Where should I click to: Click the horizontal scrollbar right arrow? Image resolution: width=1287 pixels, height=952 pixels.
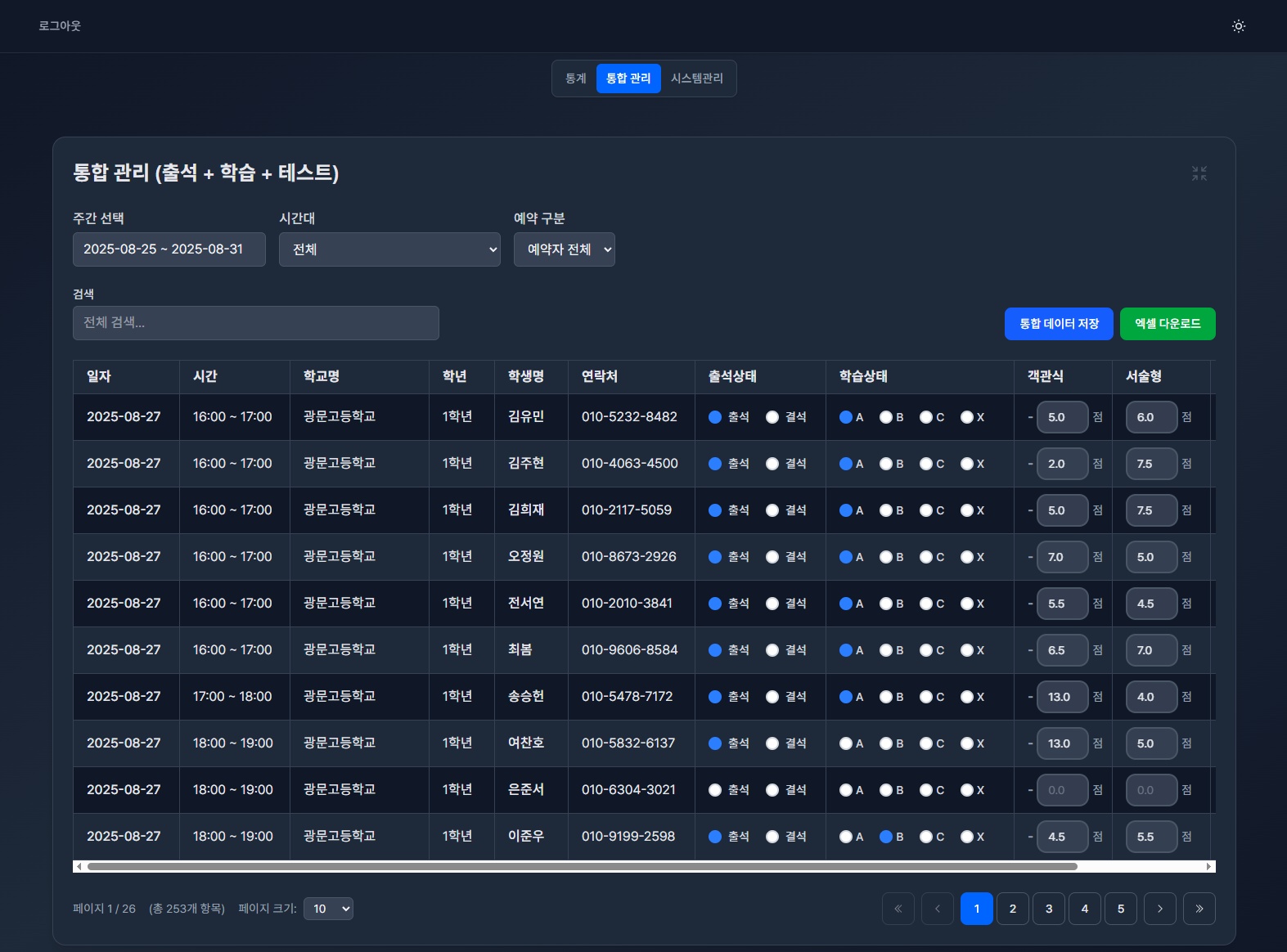click(1209, 866)
